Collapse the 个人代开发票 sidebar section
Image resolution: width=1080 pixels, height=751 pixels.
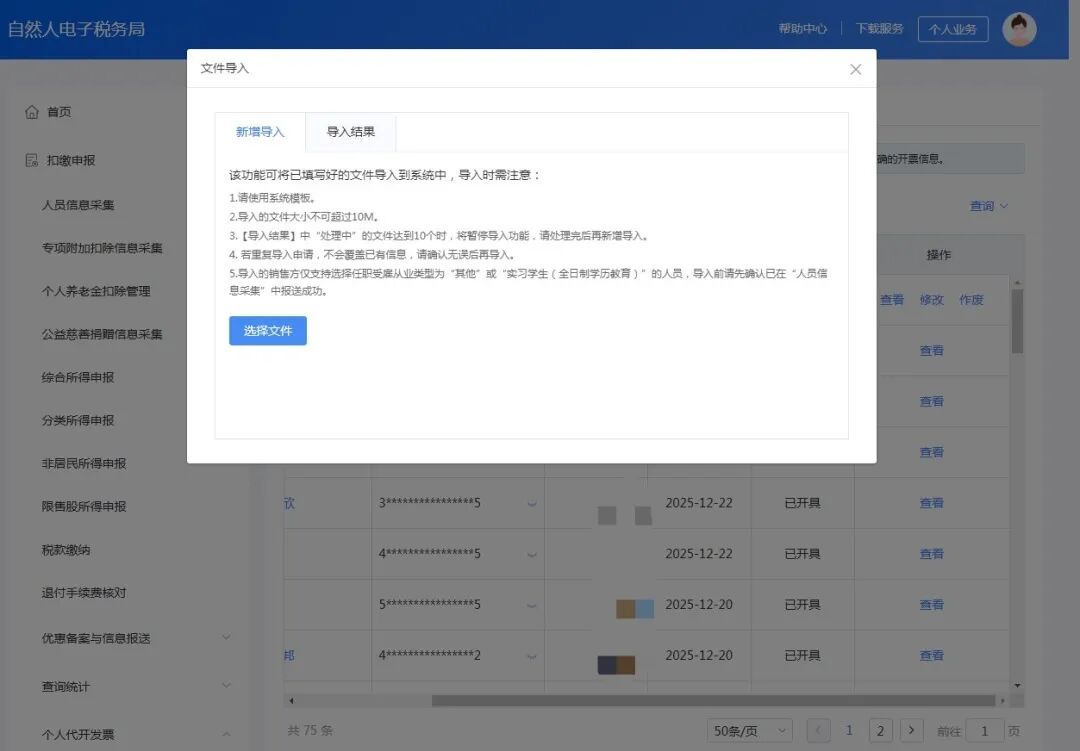pyautogui.click(x=226, y=734)
